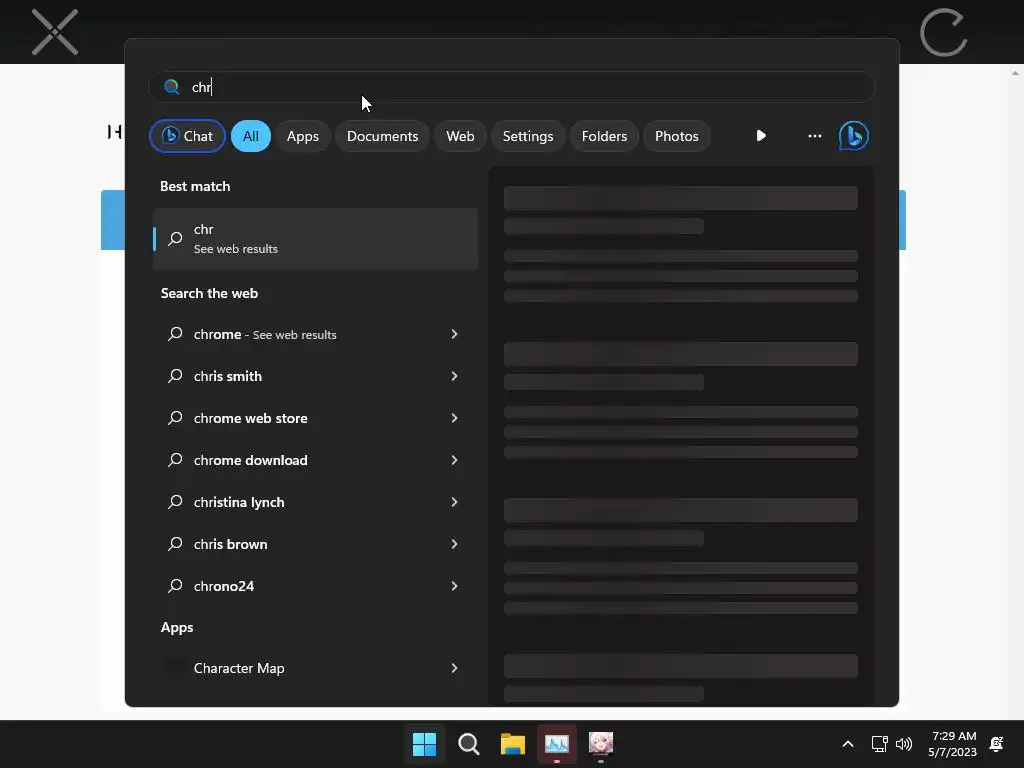Search web for chrome suggestion

click(x=315, y=334)
